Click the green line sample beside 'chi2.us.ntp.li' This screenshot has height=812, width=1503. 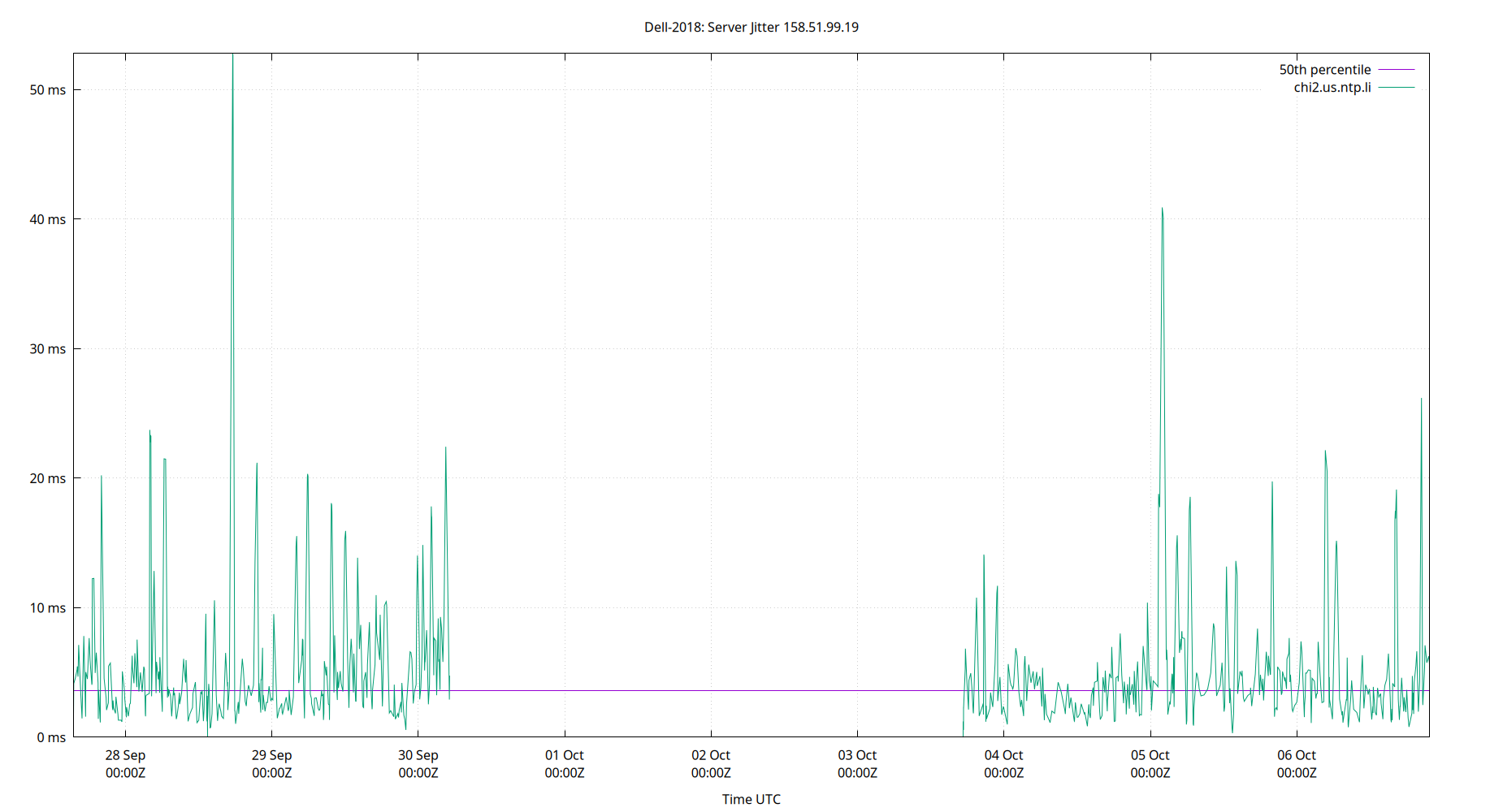1397,88
